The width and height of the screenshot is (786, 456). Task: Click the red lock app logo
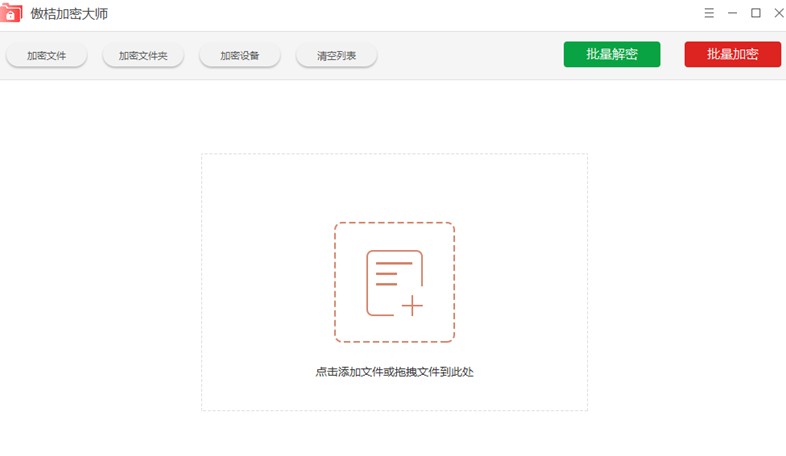[x=11, y=13]
